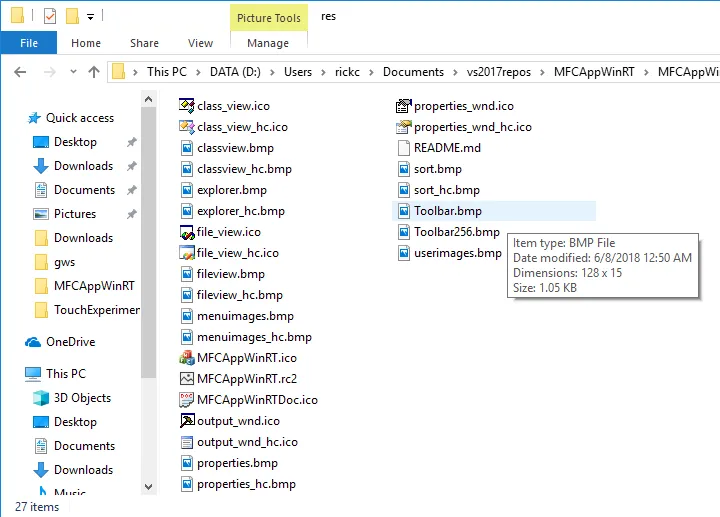Open the gws folder in navigation pane

64,262
